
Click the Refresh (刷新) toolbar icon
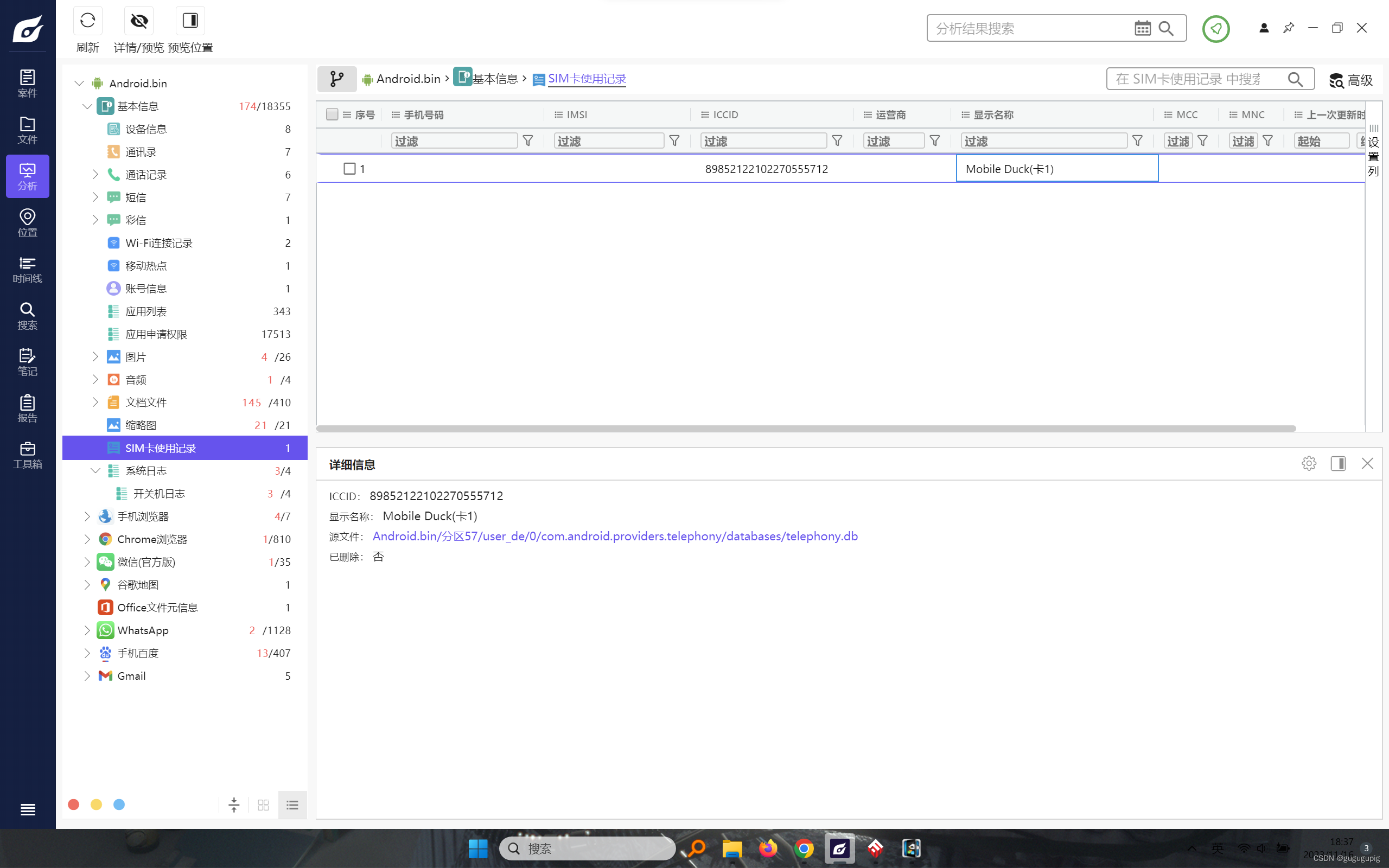point(87,21)
